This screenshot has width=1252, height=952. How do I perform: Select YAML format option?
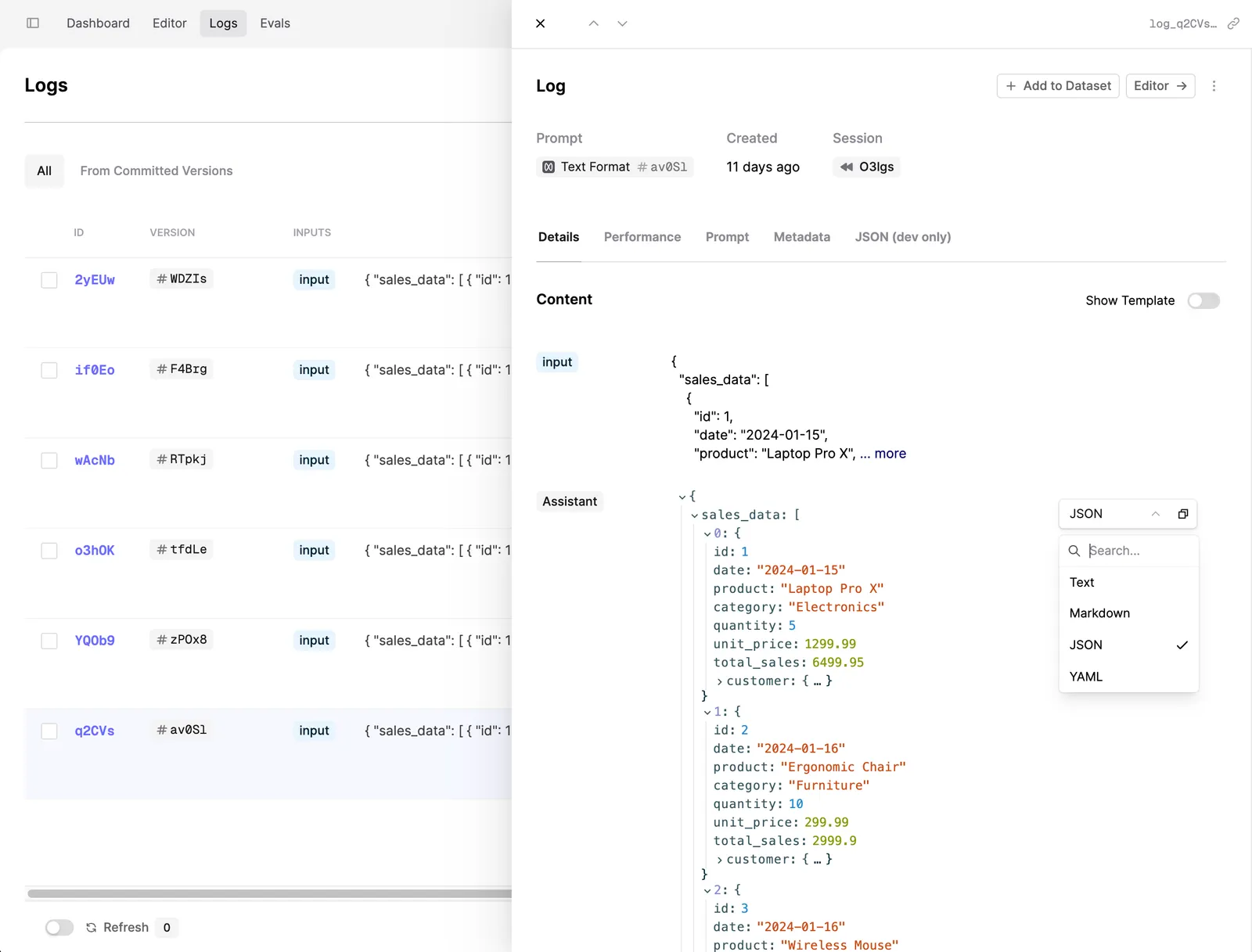coord(1128,677)
